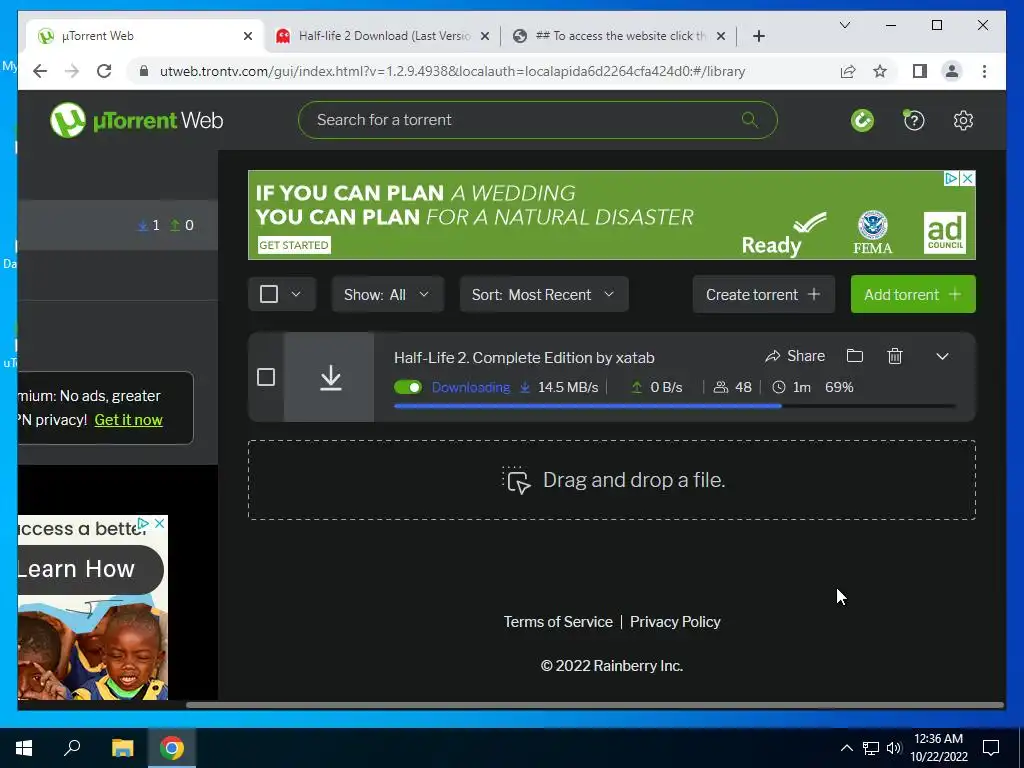Click Create torrent button

(x=763, y=295)
